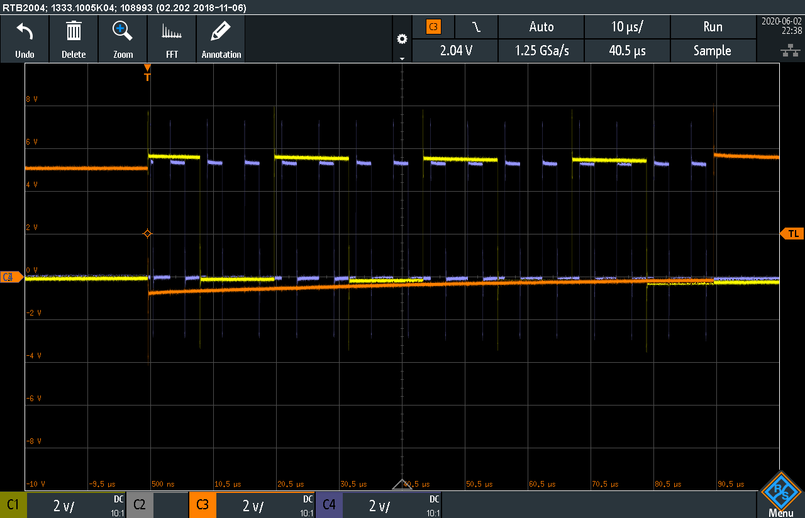Viewport: 805px width, 518px height.
Task: Select the C4 ground level marker
Action: 11,277
